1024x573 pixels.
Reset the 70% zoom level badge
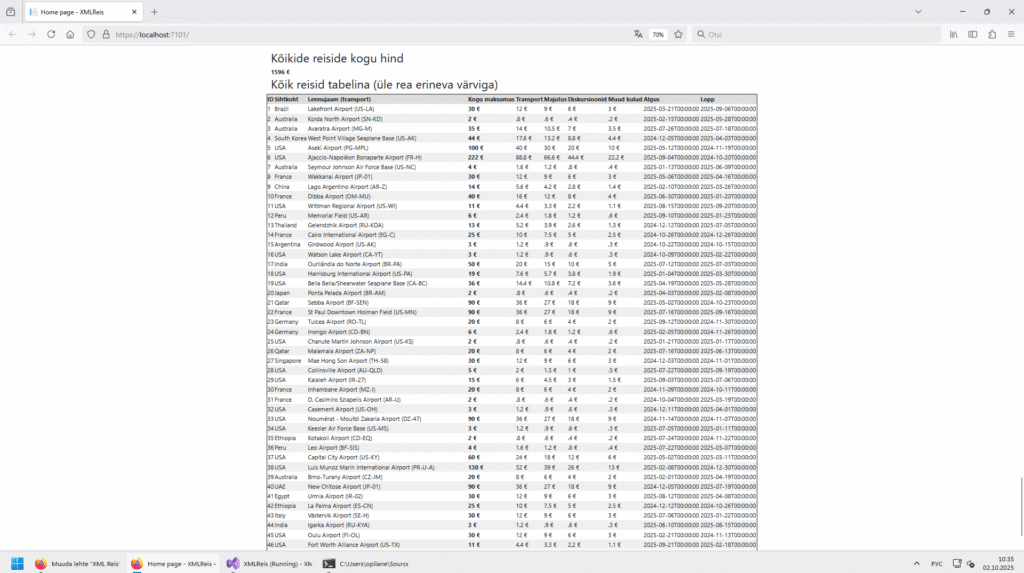[x=658, y=34]
